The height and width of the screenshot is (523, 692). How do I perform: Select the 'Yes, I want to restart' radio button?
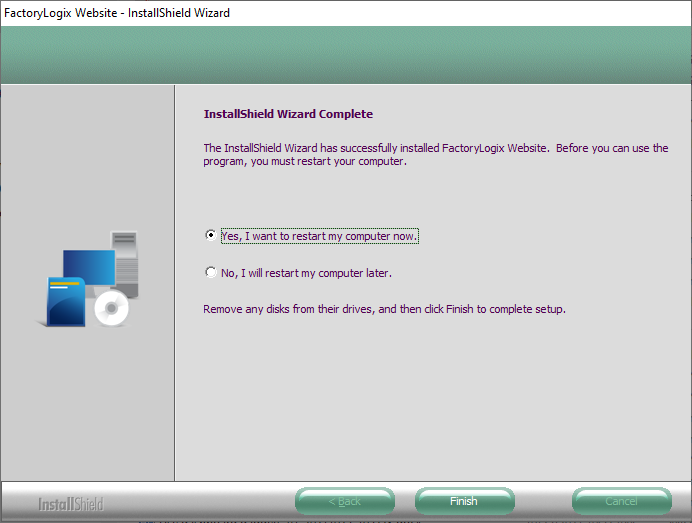(210, 236)
